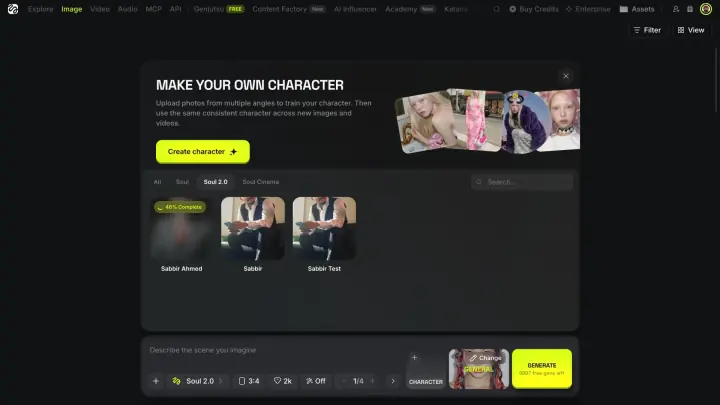The width and height of the screenshot is (720, 405).
Task: Switch to Video section
Action: (x=100, y=9)
